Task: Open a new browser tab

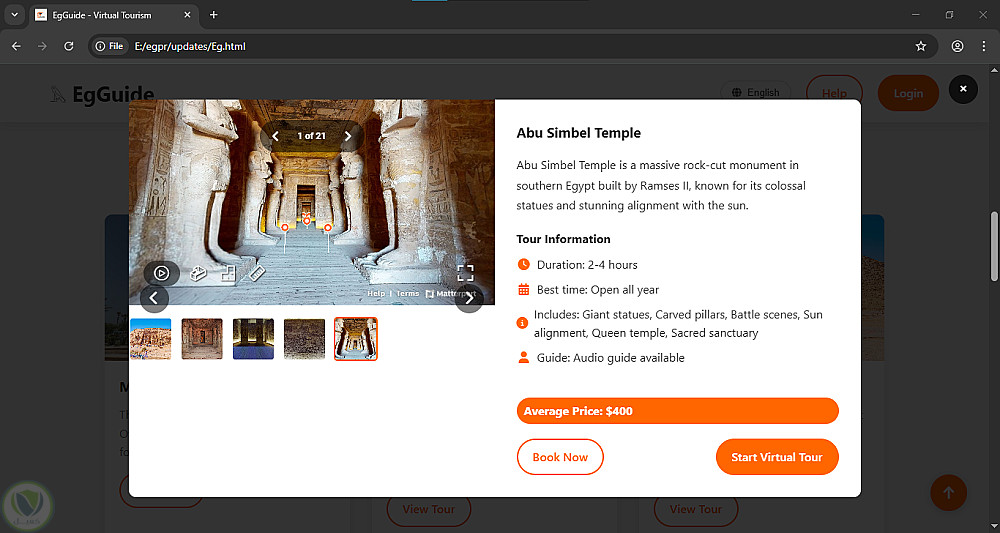Action: (213, 15)
